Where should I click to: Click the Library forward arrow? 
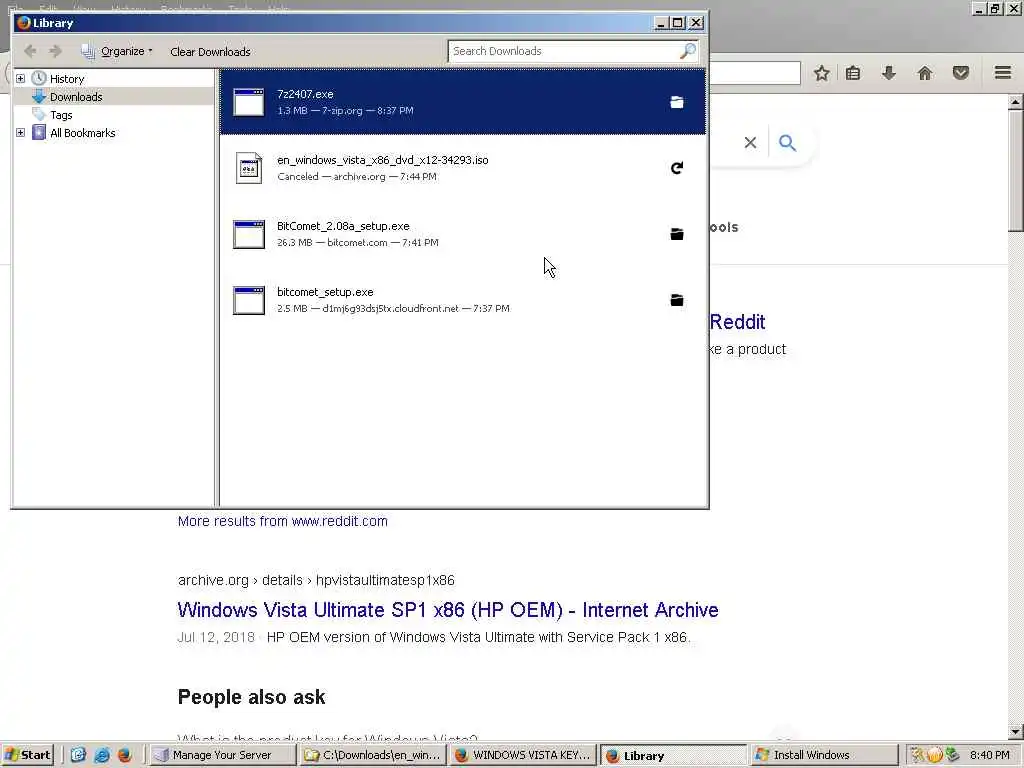[56, 51]
